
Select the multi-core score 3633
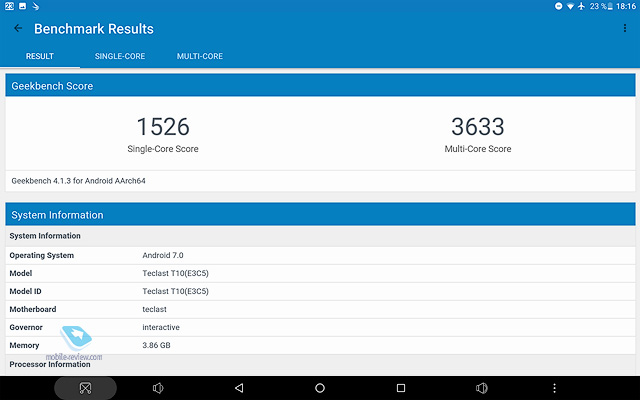(478, 127)
